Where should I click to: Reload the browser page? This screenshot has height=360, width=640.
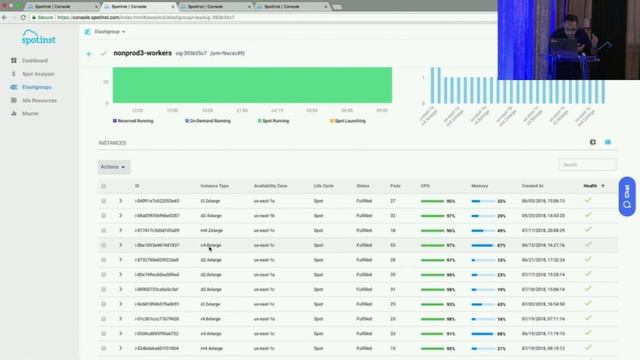point(23,18)
